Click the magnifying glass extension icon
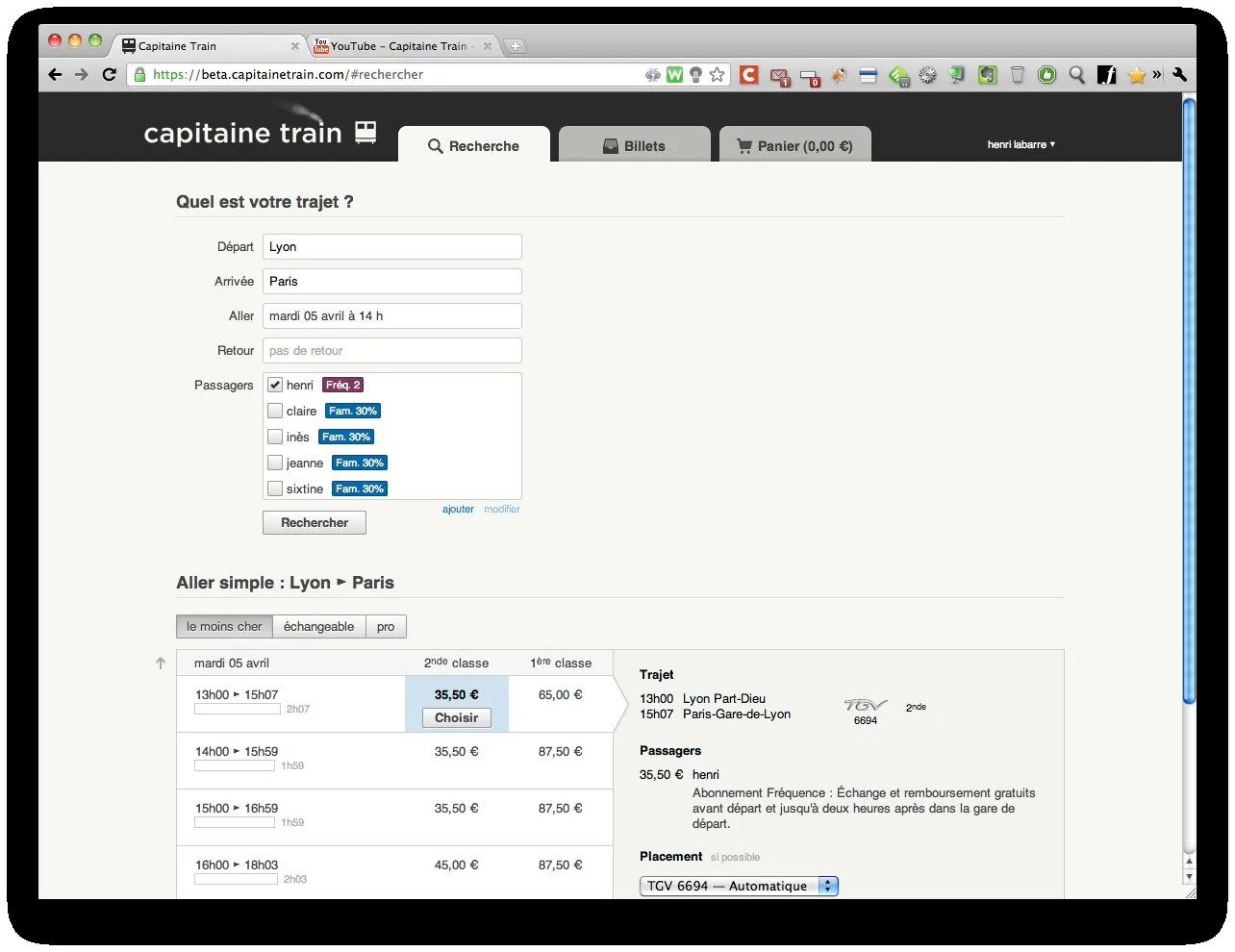This screenshot has width=1235, height=952. [x=1077, y=74]
